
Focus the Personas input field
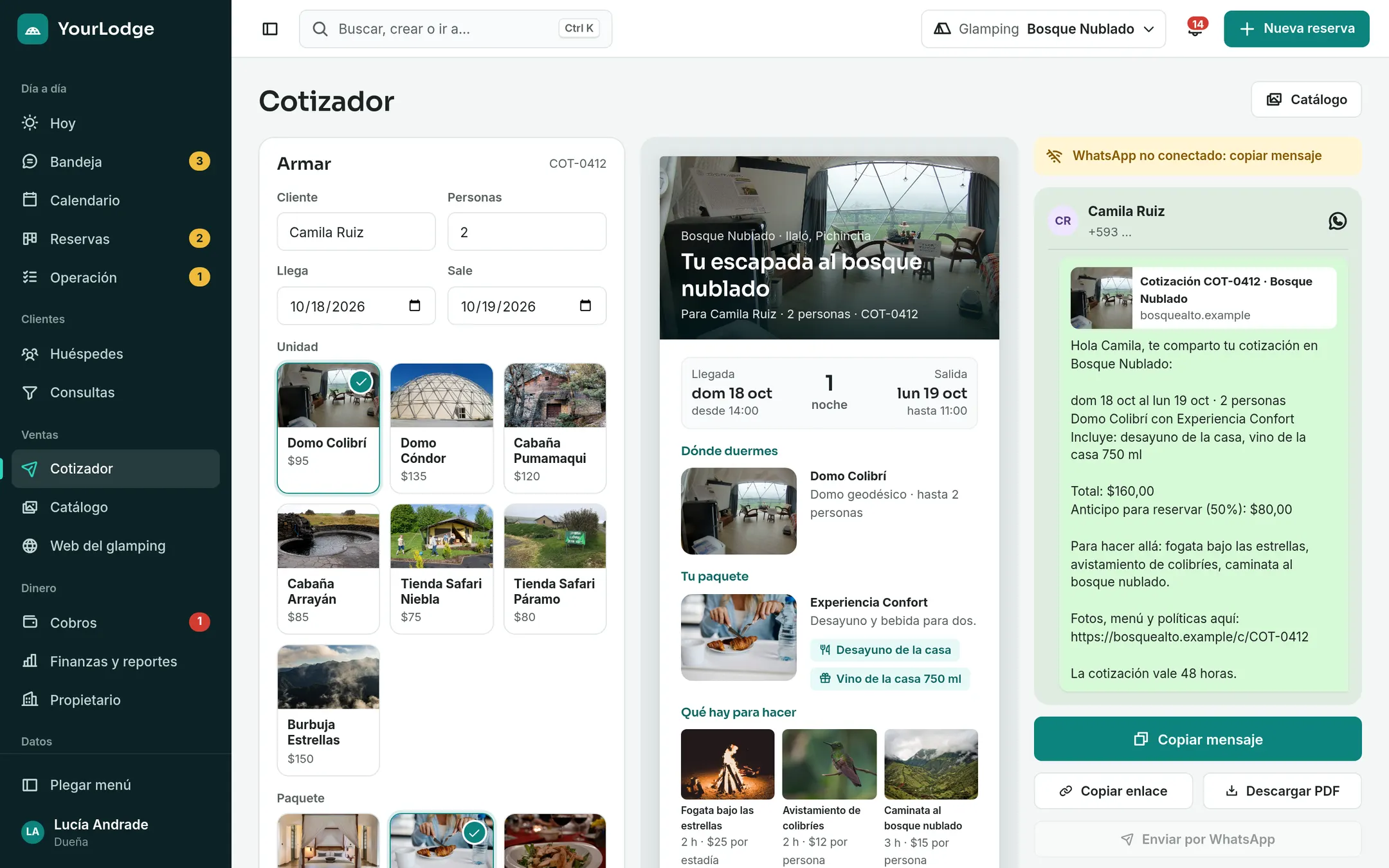point(527,232)
